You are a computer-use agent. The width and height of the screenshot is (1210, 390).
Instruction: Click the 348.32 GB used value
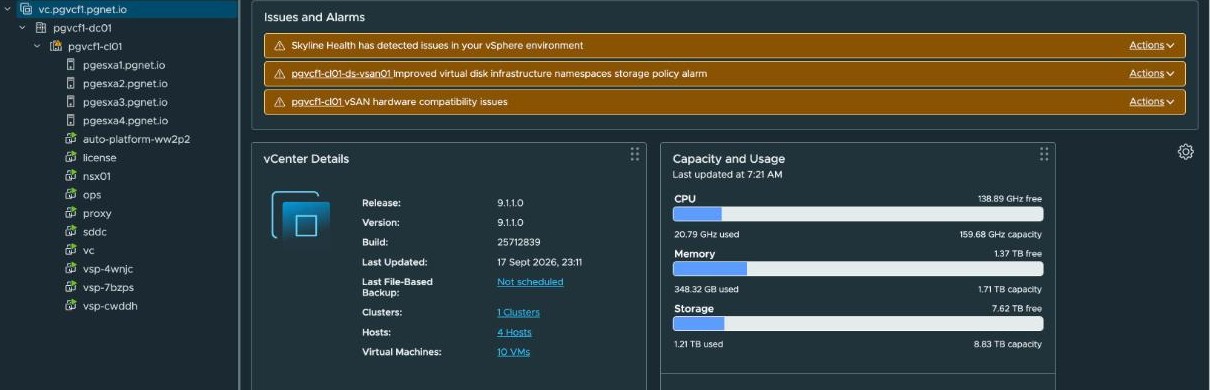707,289
